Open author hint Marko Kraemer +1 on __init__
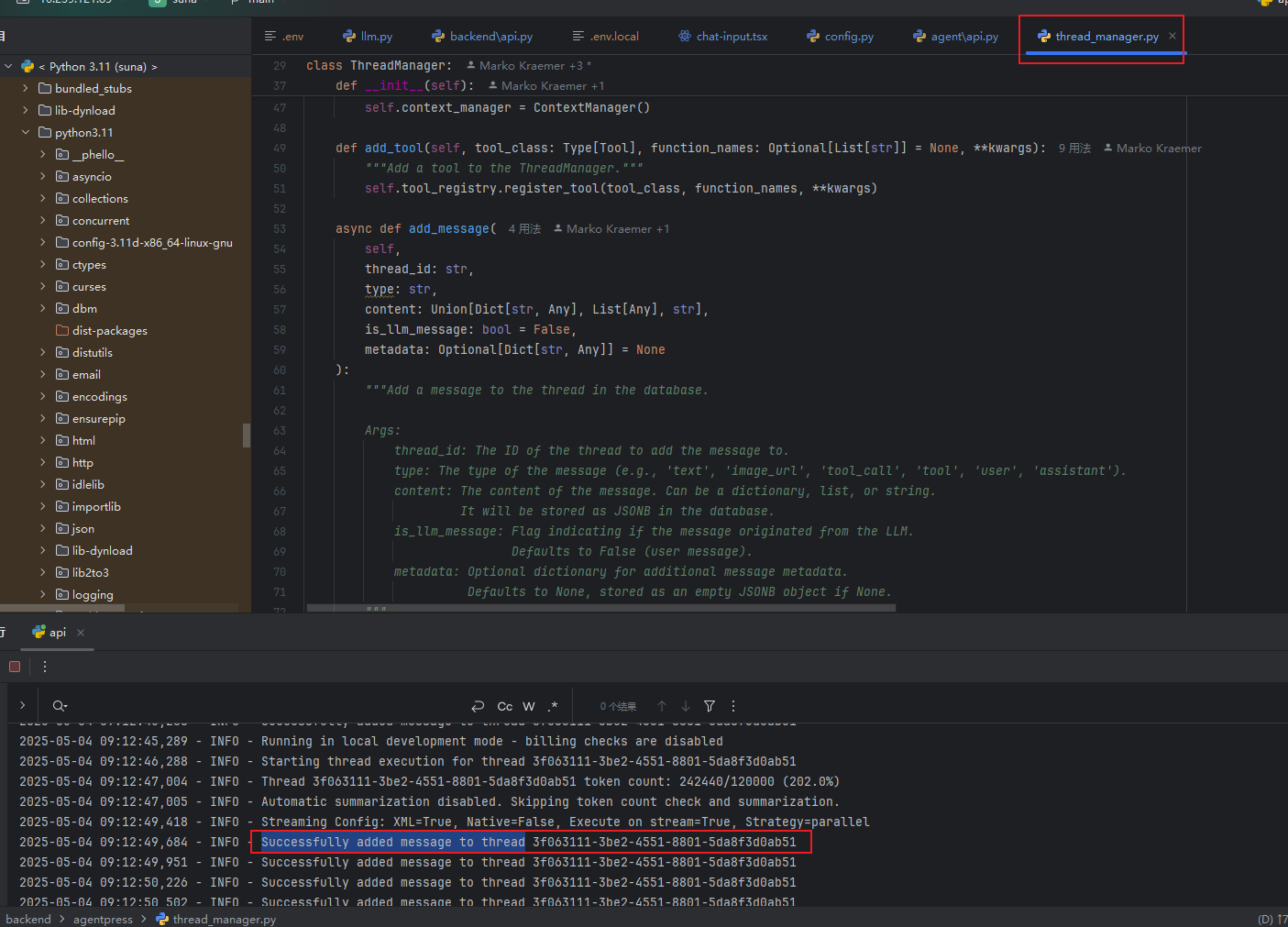The height and width of the screenshot is (927, 1288). (546, 85)
